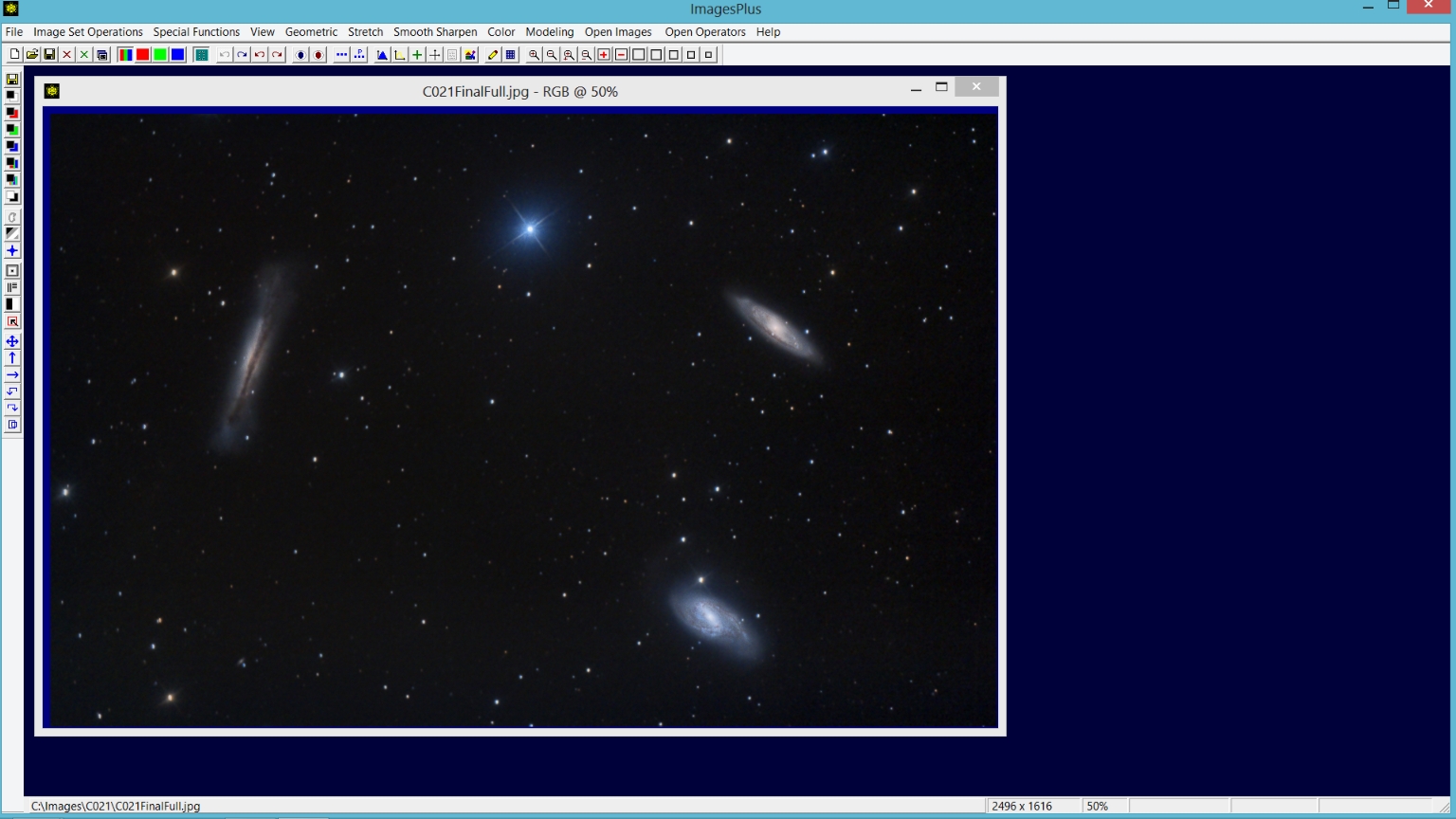Click the blue dotted line icon
This screenshot has width=1456, height=819.
click(341, 55)
